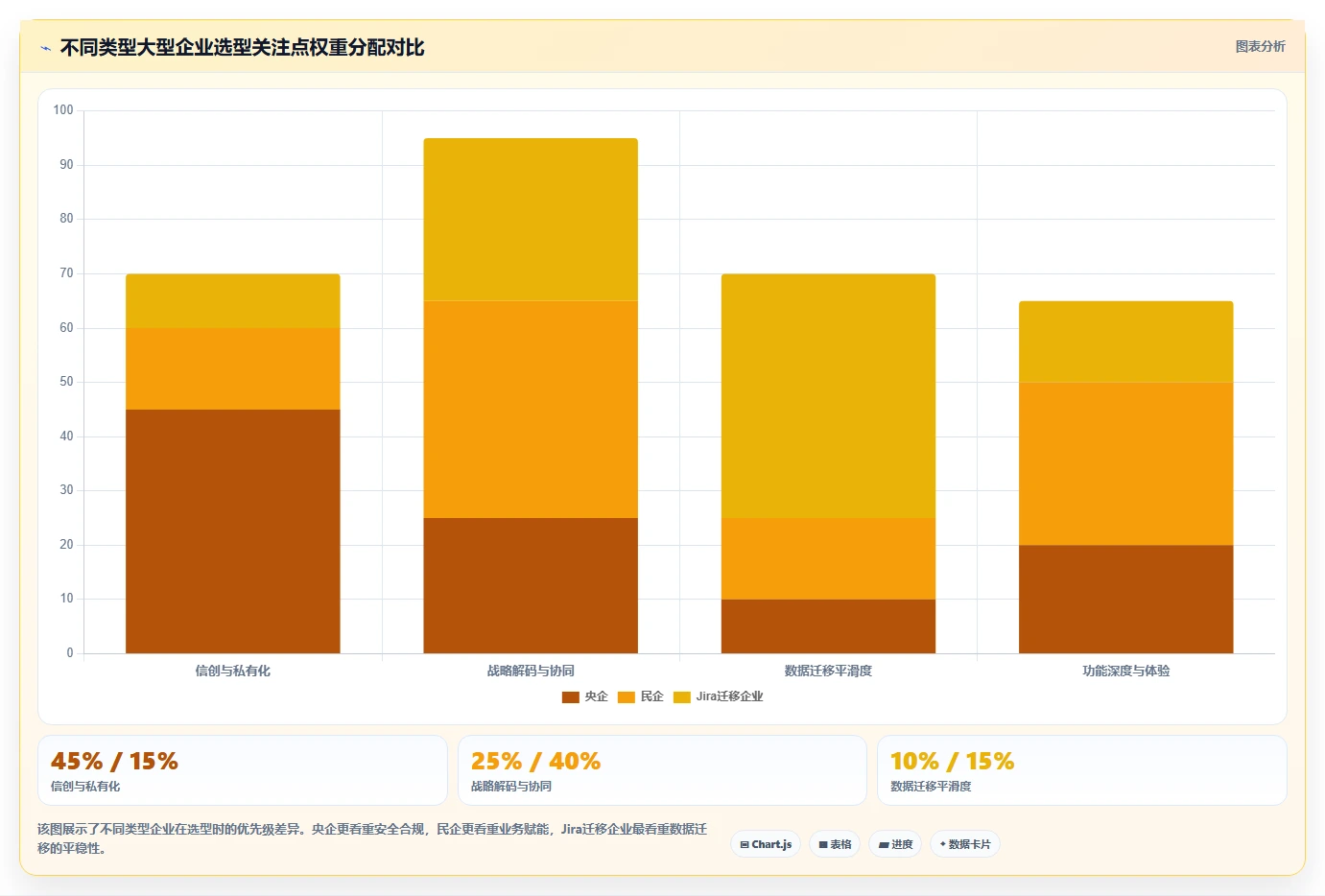1325x896 pixels.
Task: Select the 进度 tag
Action: point(896,844)
